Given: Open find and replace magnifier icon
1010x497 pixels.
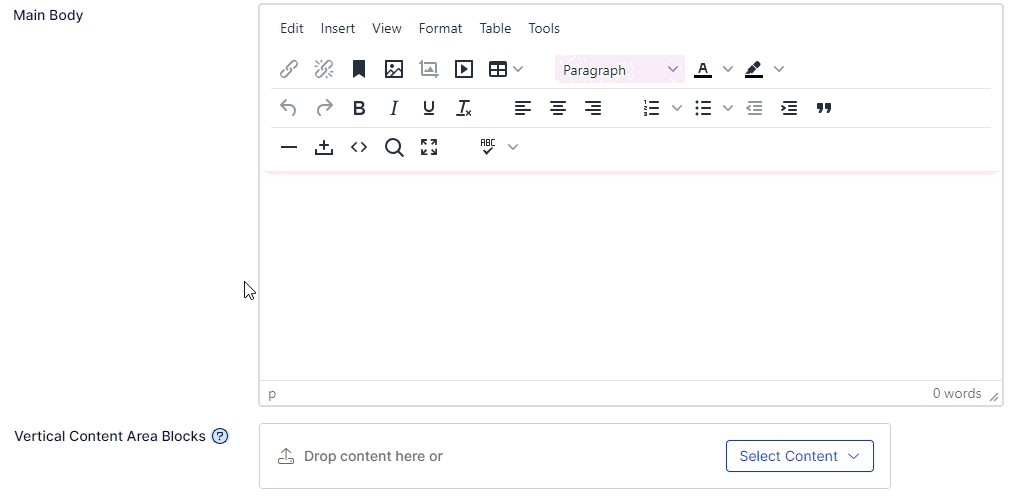Looking at the screenshot, I should tap(394, 147).
